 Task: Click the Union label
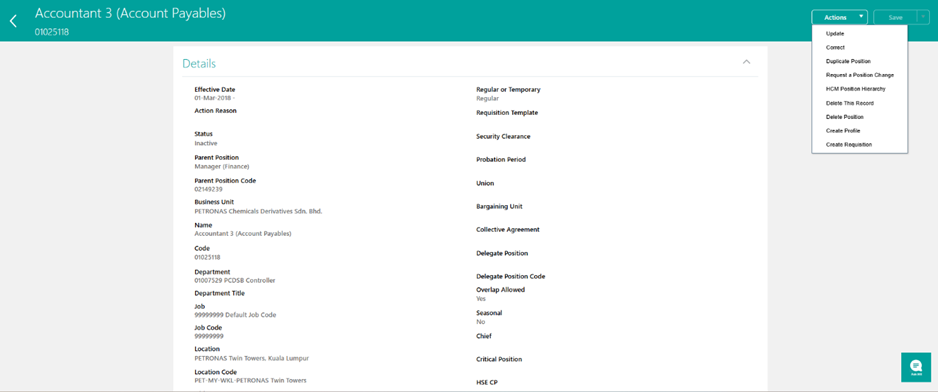pyautogui.click(x=485, y=183)
